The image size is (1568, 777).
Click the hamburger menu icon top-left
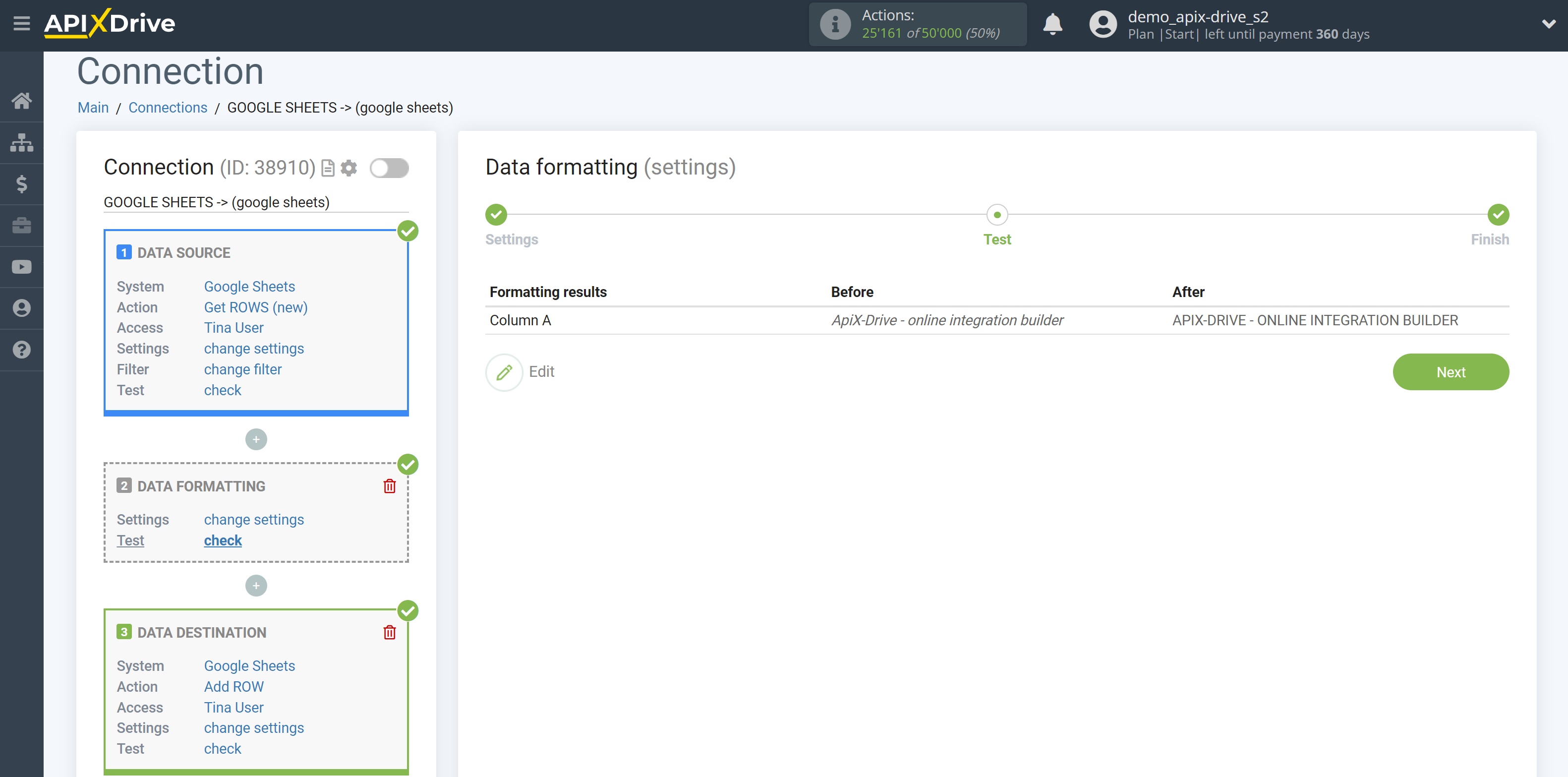22,22
